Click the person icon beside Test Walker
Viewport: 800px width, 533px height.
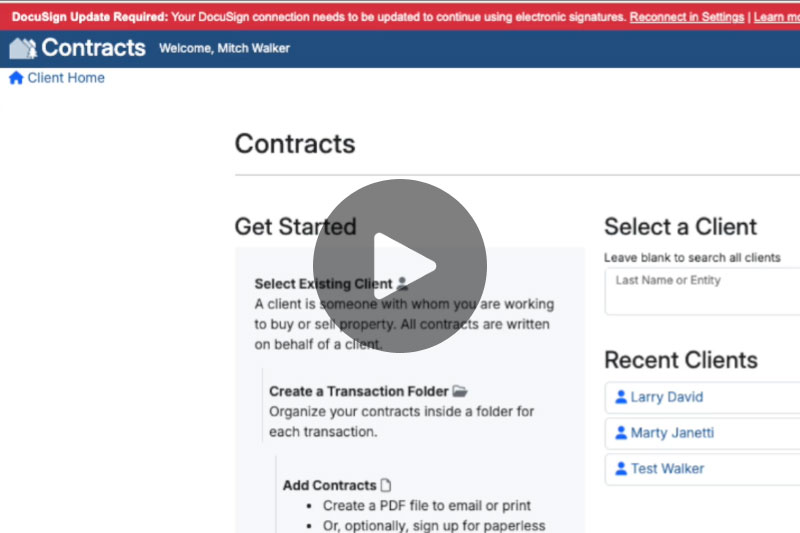pyautogui.click(x=621, y=468)
